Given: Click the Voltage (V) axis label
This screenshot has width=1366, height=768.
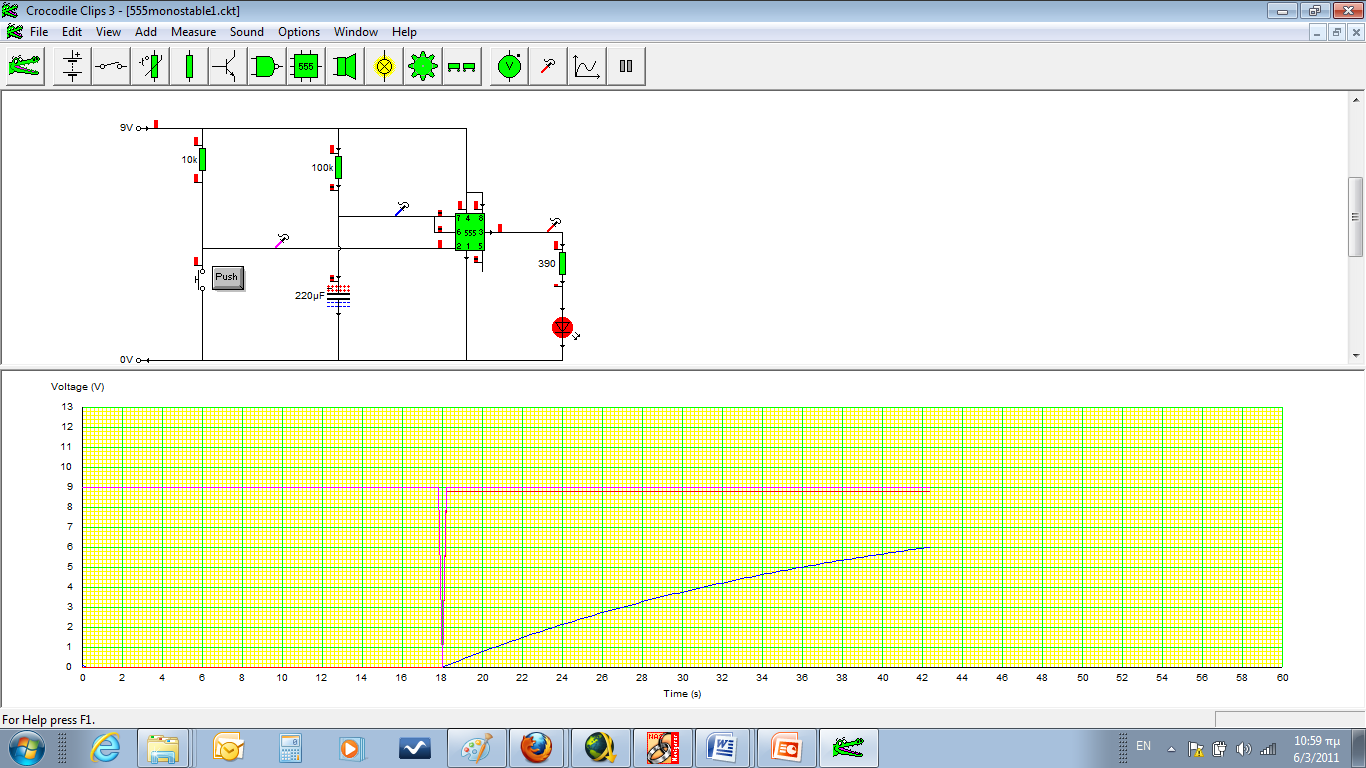Looking at the screenshot, I should tap(77, 386).
